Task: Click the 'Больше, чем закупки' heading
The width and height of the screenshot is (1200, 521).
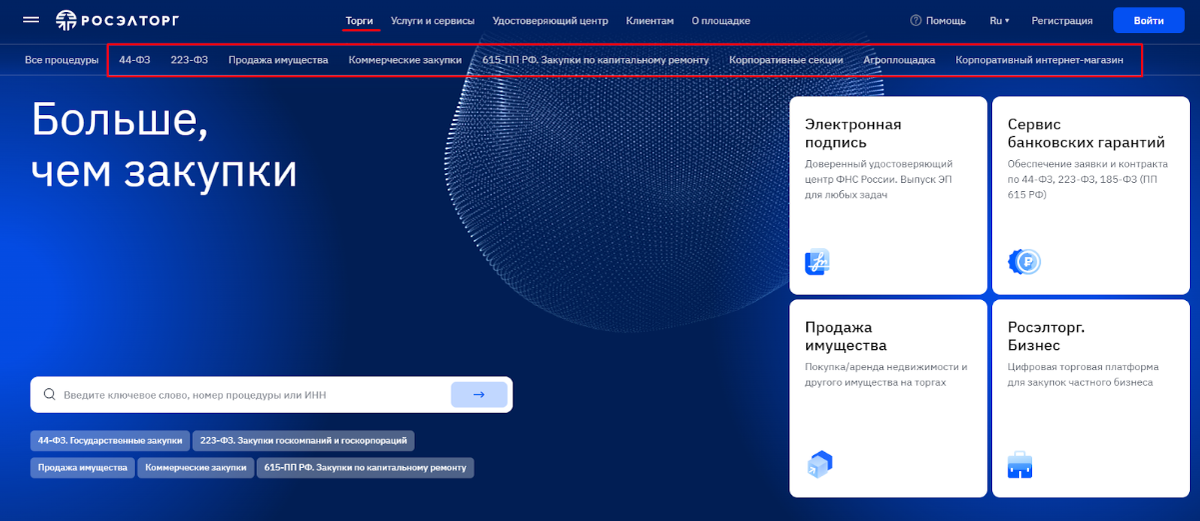Action: click(164, 145)
